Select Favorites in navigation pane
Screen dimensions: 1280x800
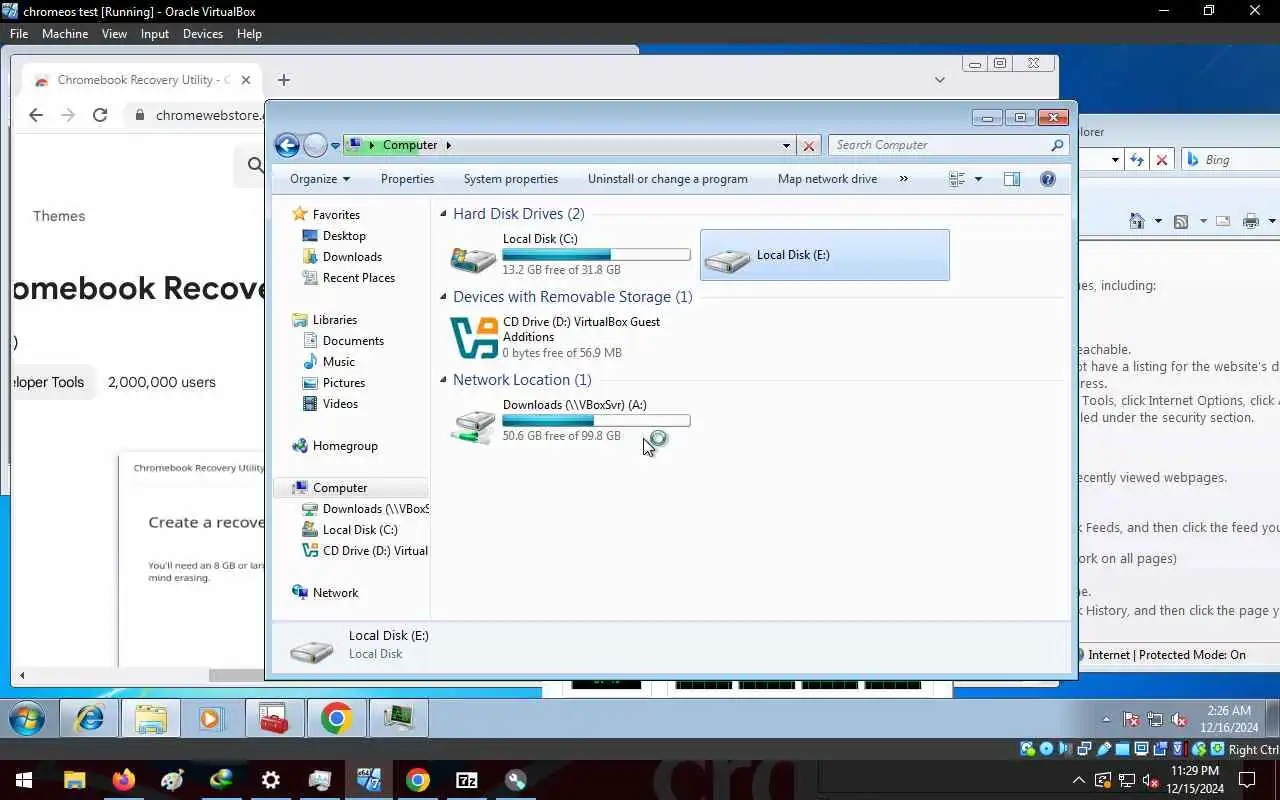coord(336,215)
